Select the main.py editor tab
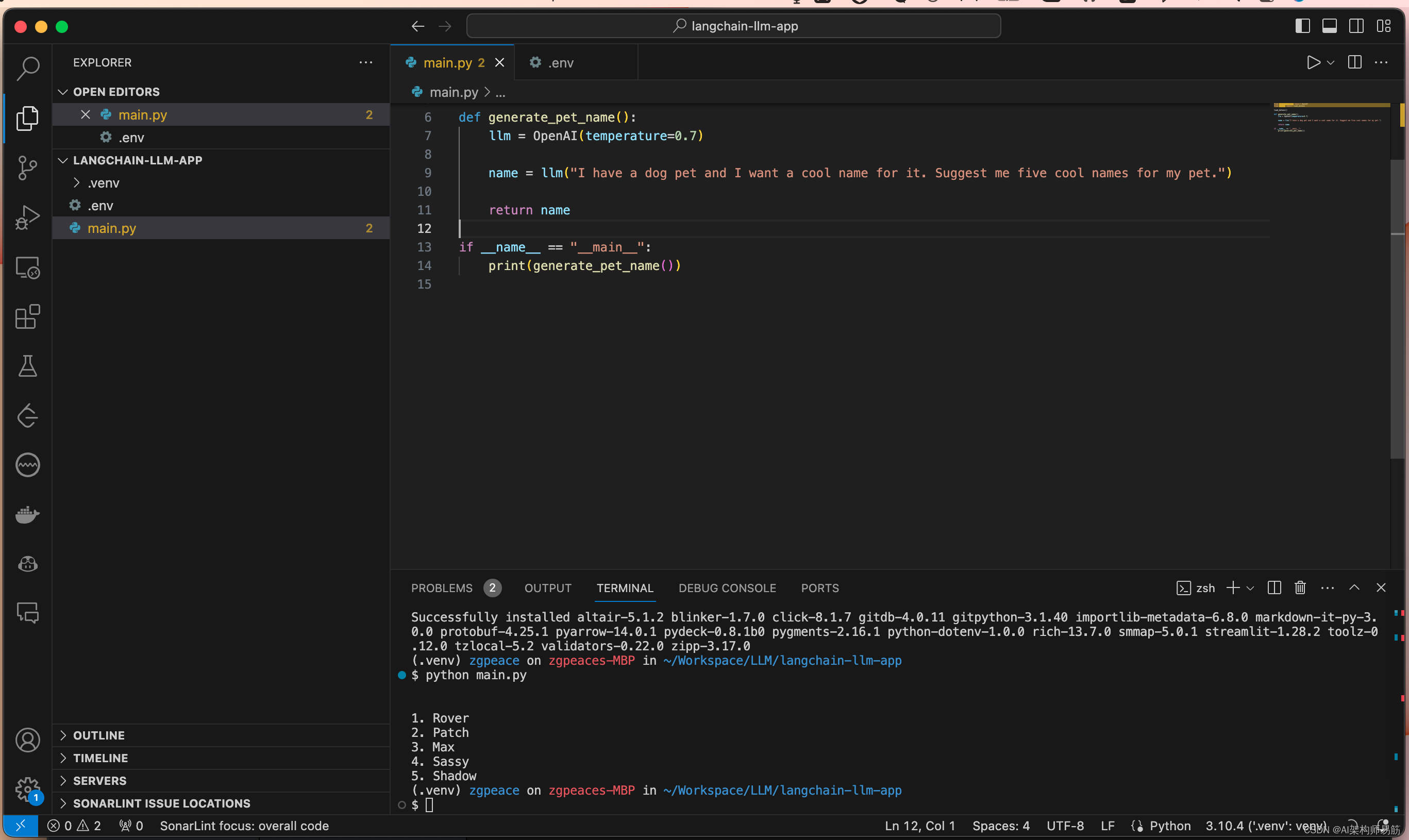The image size is (1409, 840). tap(452, 62)
